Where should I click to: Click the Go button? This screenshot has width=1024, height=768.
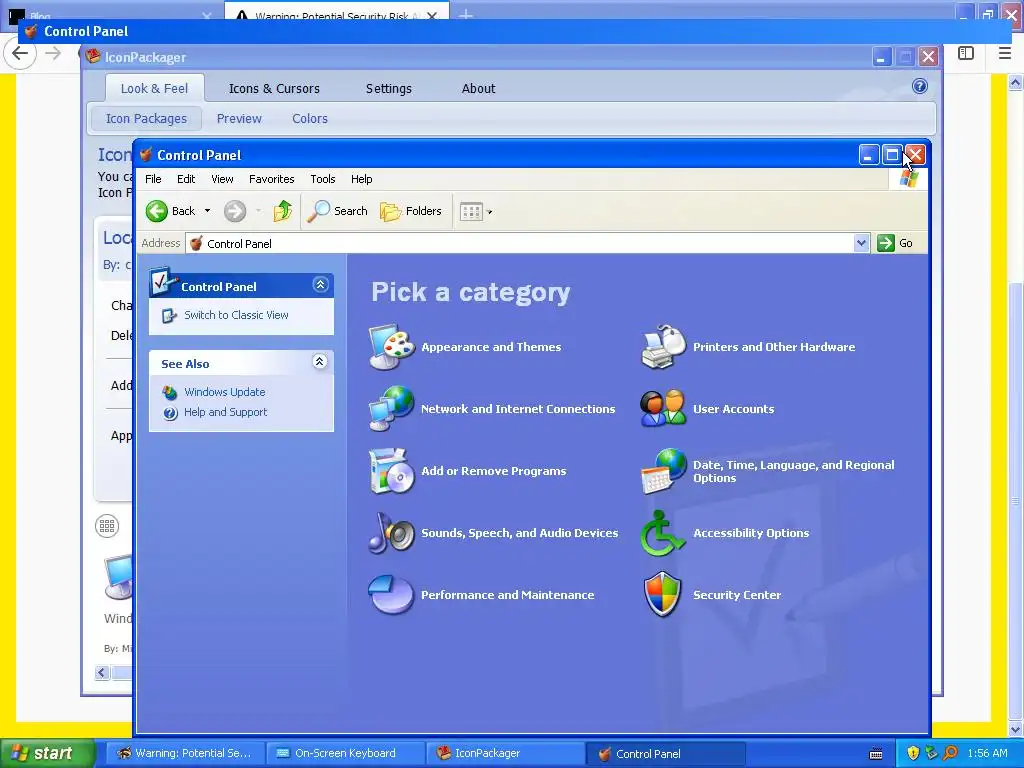896,243
